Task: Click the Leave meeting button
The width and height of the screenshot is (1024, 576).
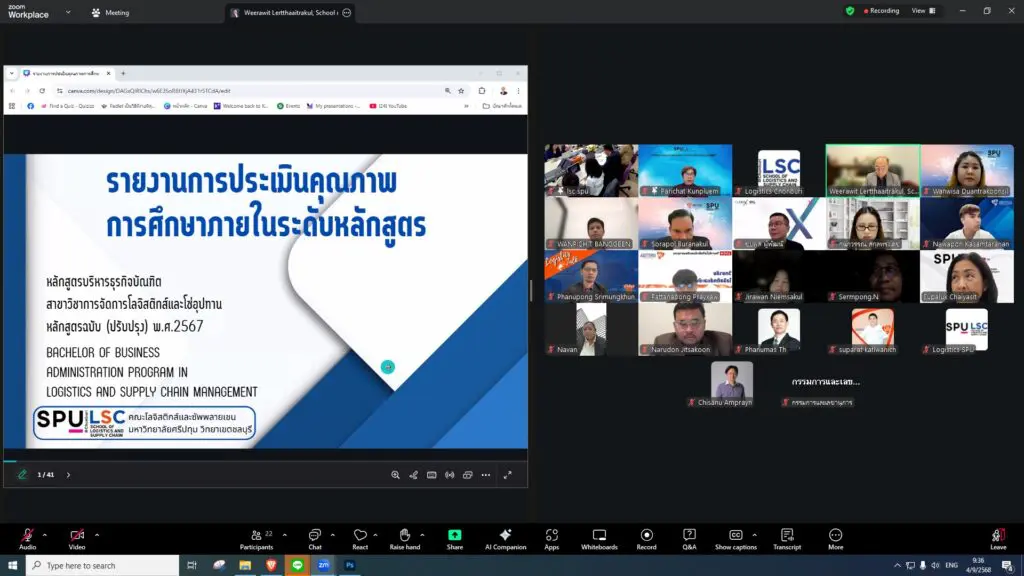Action: pyautogui.click(x=998, y=537)
